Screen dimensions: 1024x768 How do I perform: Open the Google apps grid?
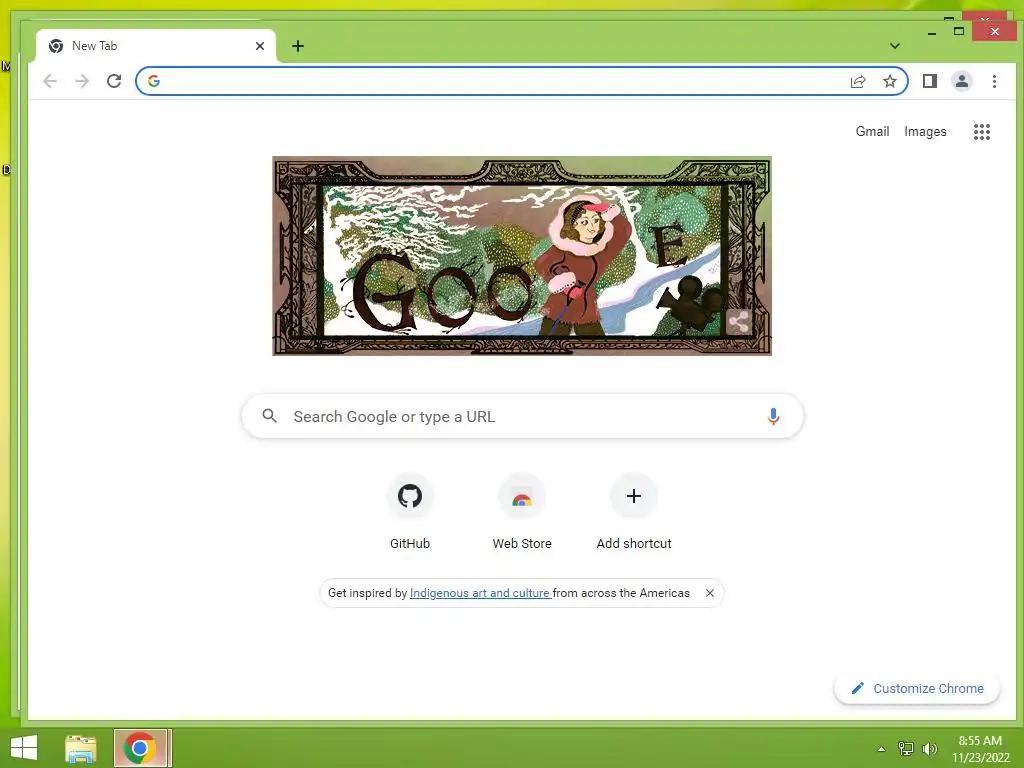(982, 132)
